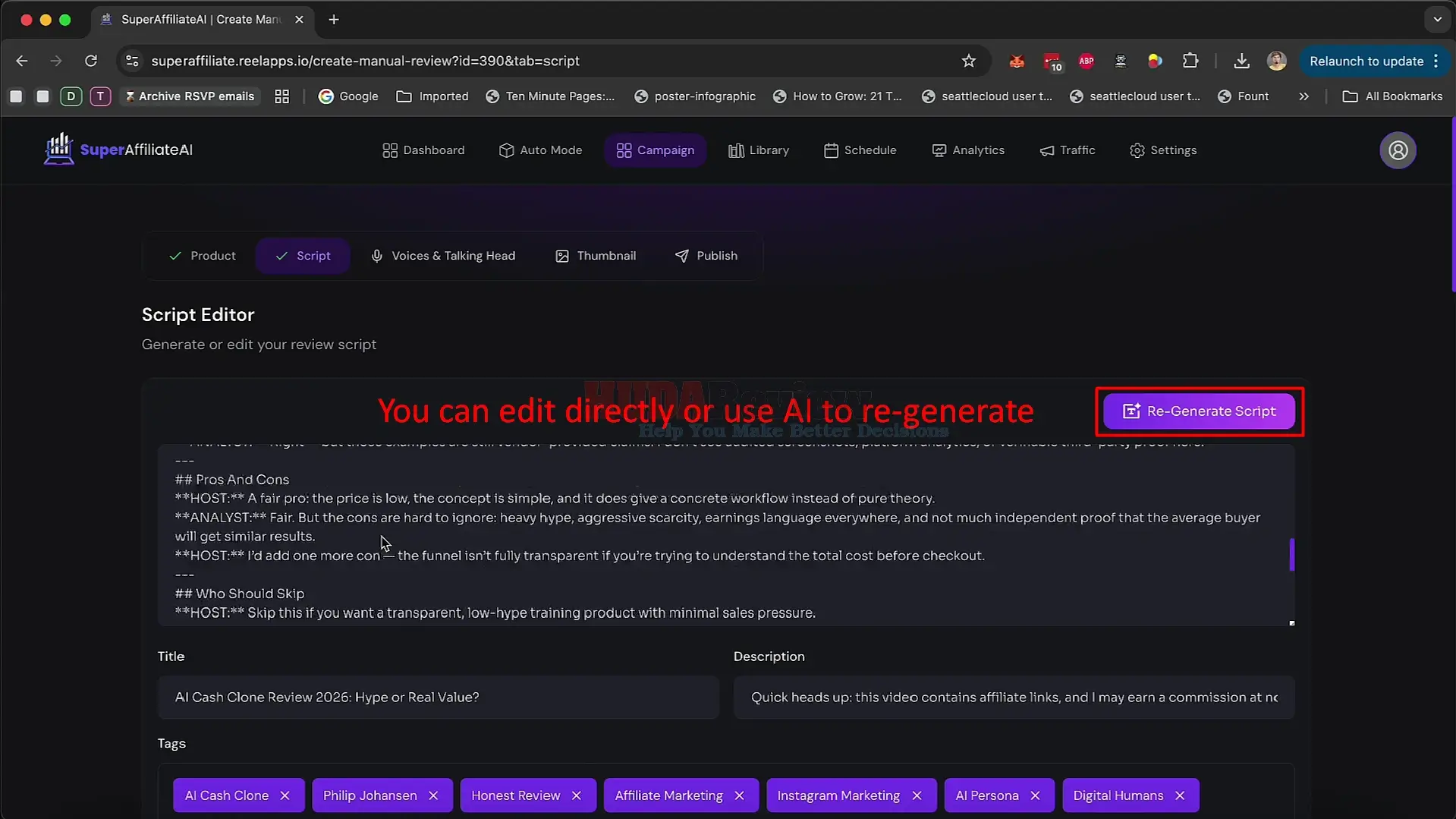The image size is (1456, 819).
Task: Close the SuperAffiliateAI browser tab
Action: pyautogui.click(x=299, y=20)
